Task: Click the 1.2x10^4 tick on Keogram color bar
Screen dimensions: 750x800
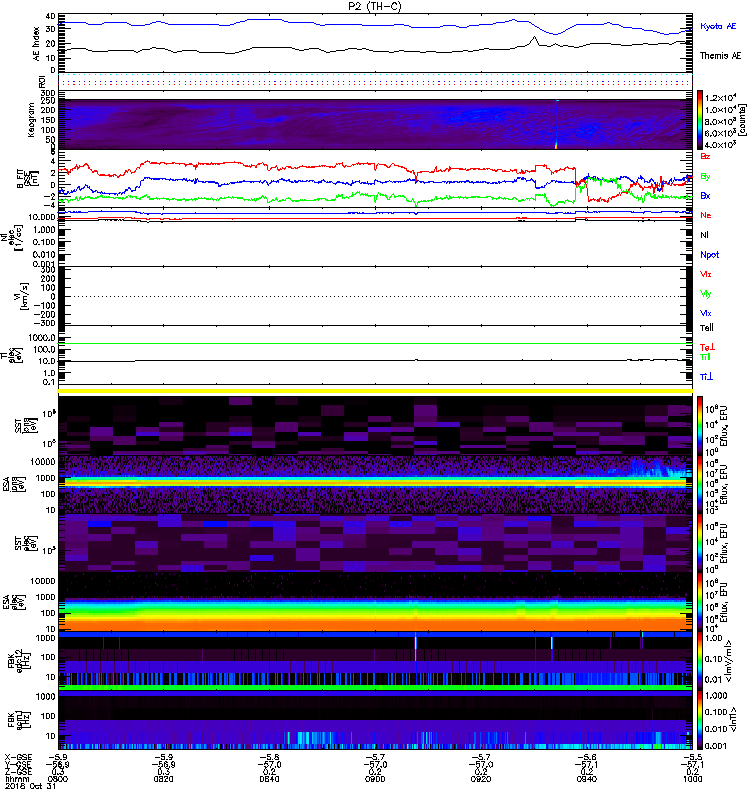Action: click(719, 98)
